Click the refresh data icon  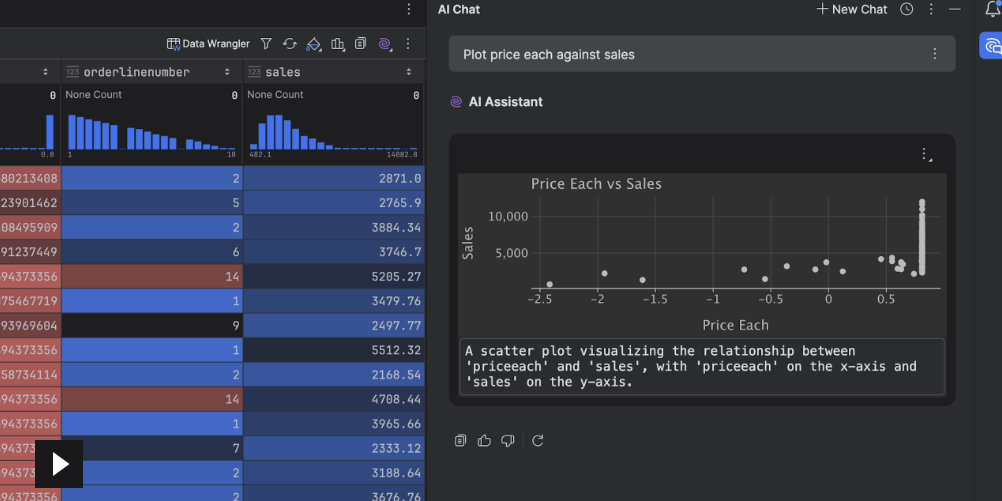pos(290,44)
